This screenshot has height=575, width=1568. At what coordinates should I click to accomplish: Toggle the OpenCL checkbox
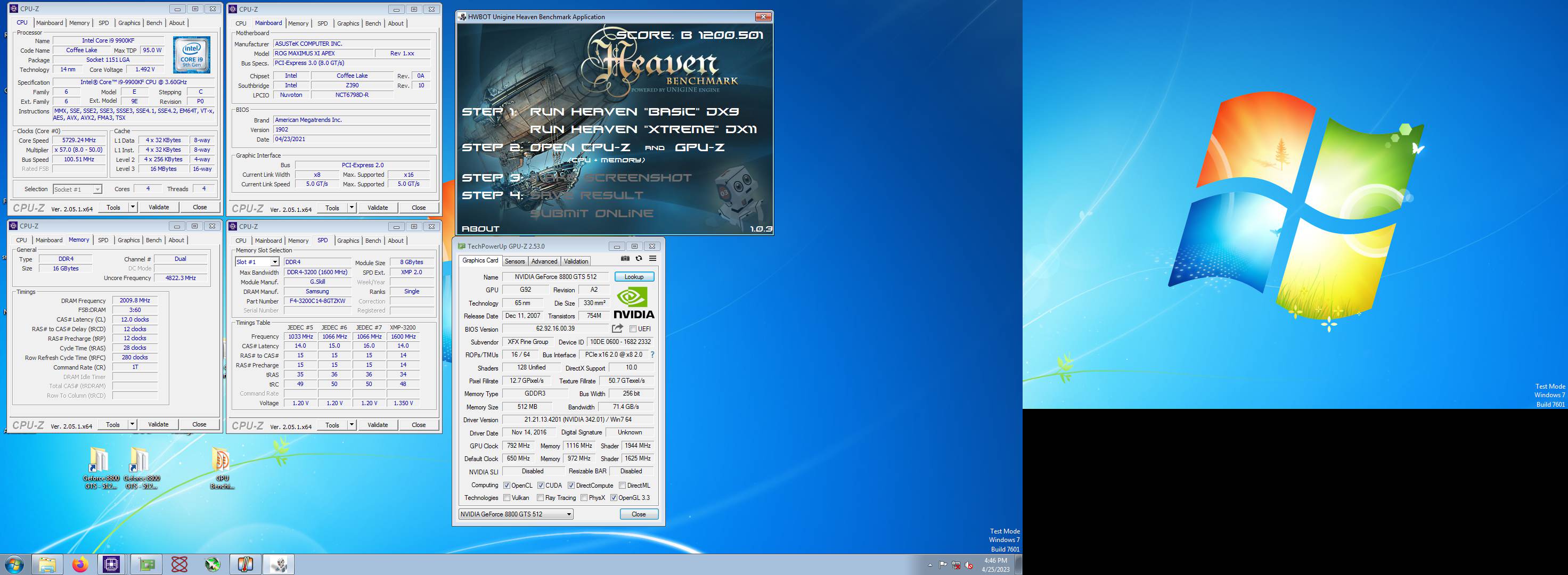click(x=507, y=486)
